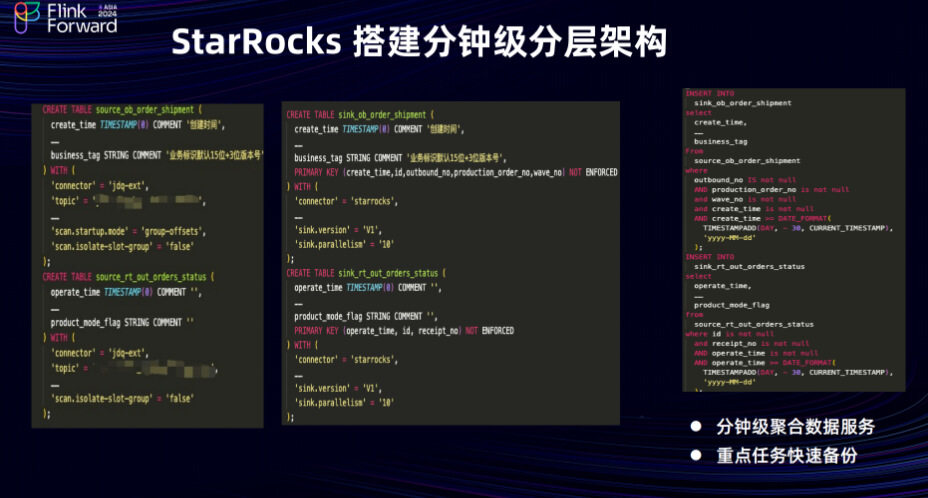Click 'CREATE TABLE sink_rt_out_orders_status (' line

point(366,273)
